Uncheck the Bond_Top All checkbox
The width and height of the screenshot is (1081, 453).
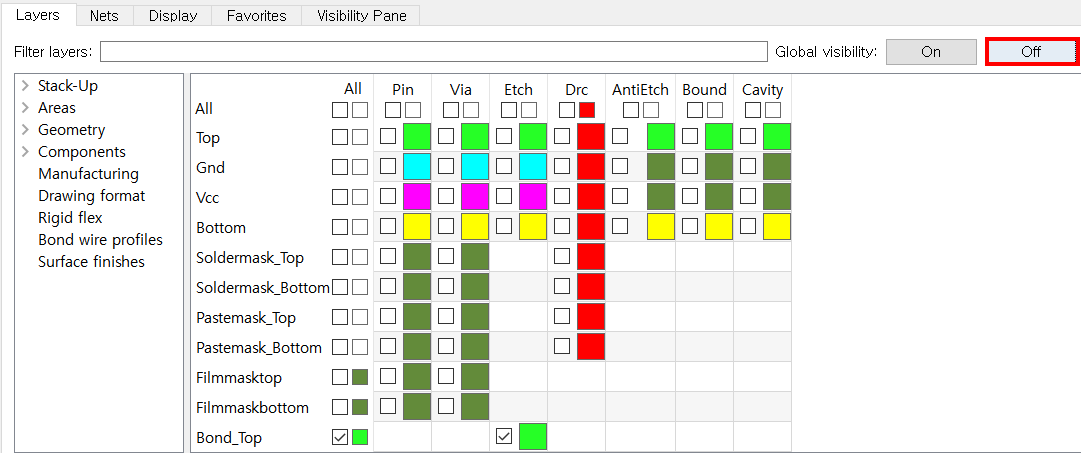coord(339,436)
